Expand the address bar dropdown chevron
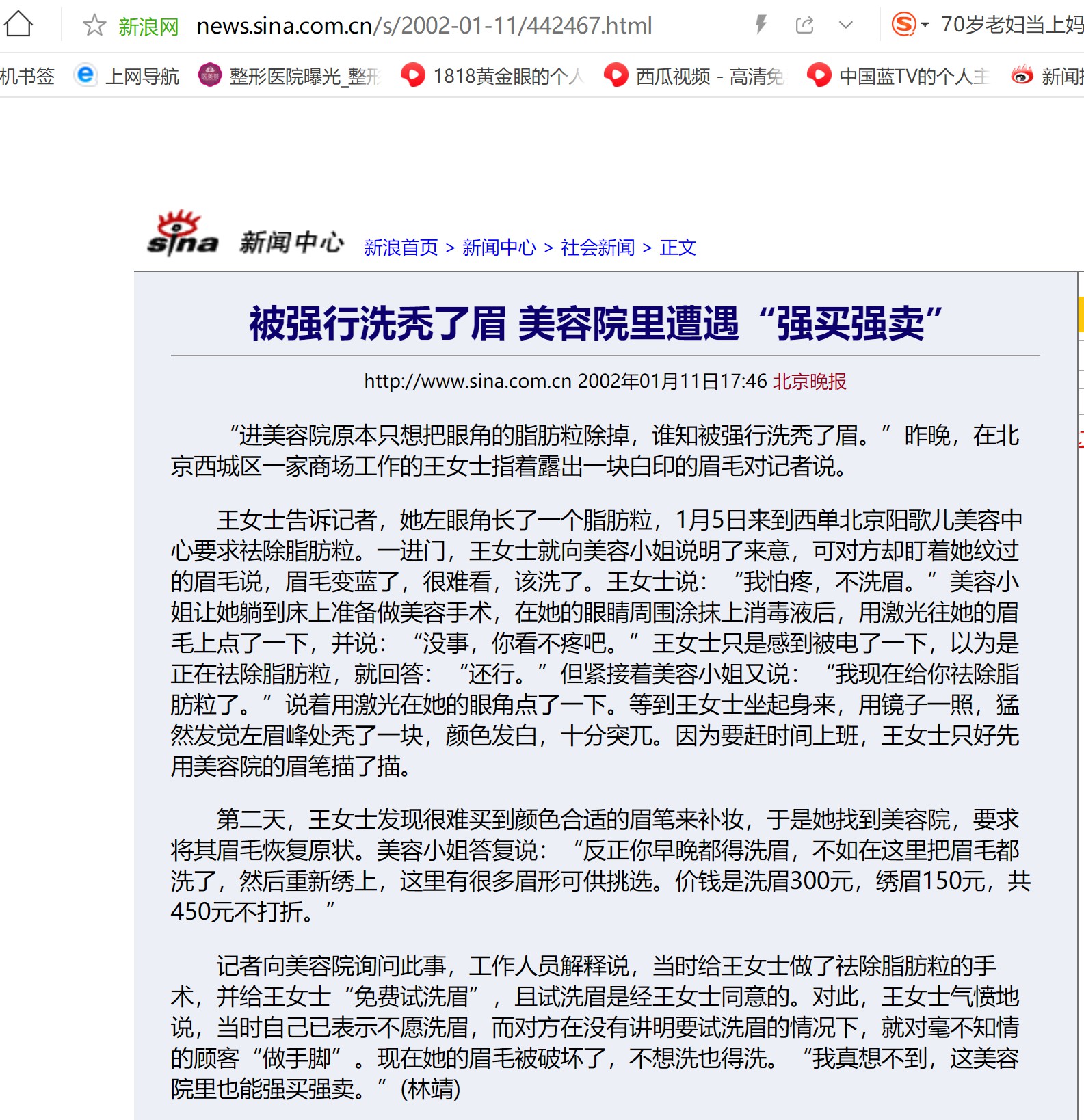 point(846,25)
